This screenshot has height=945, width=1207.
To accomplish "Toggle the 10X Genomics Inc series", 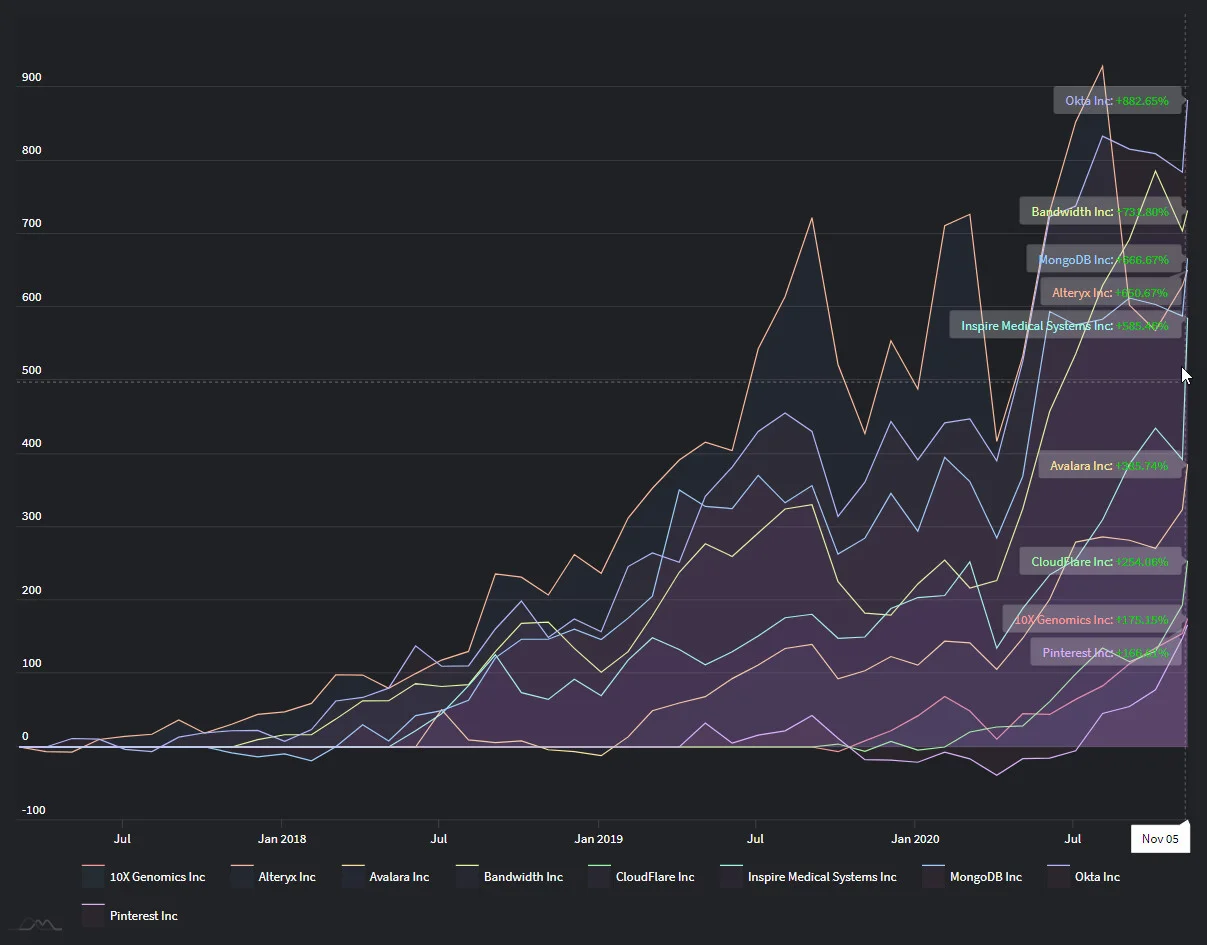I will [144, 877].
